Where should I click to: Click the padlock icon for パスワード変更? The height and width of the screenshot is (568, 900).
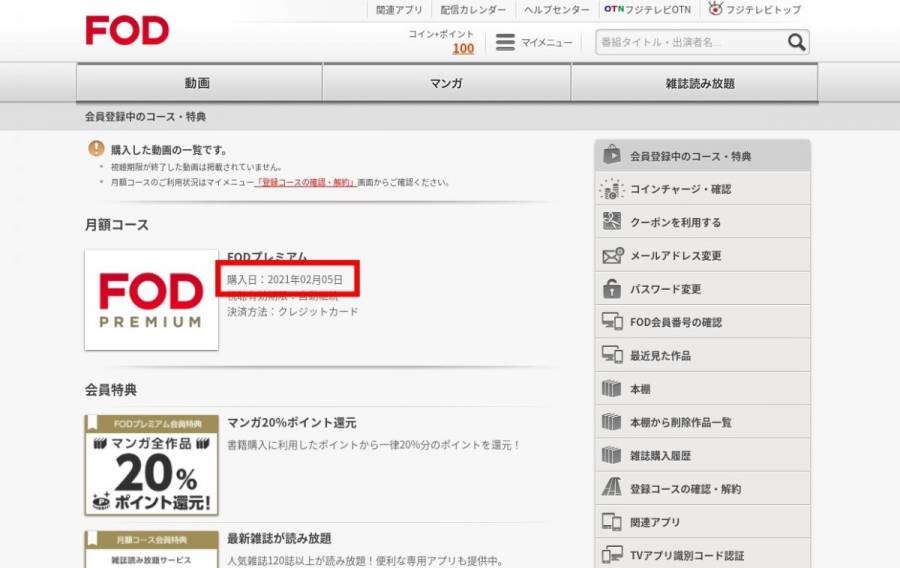(612, 288)
